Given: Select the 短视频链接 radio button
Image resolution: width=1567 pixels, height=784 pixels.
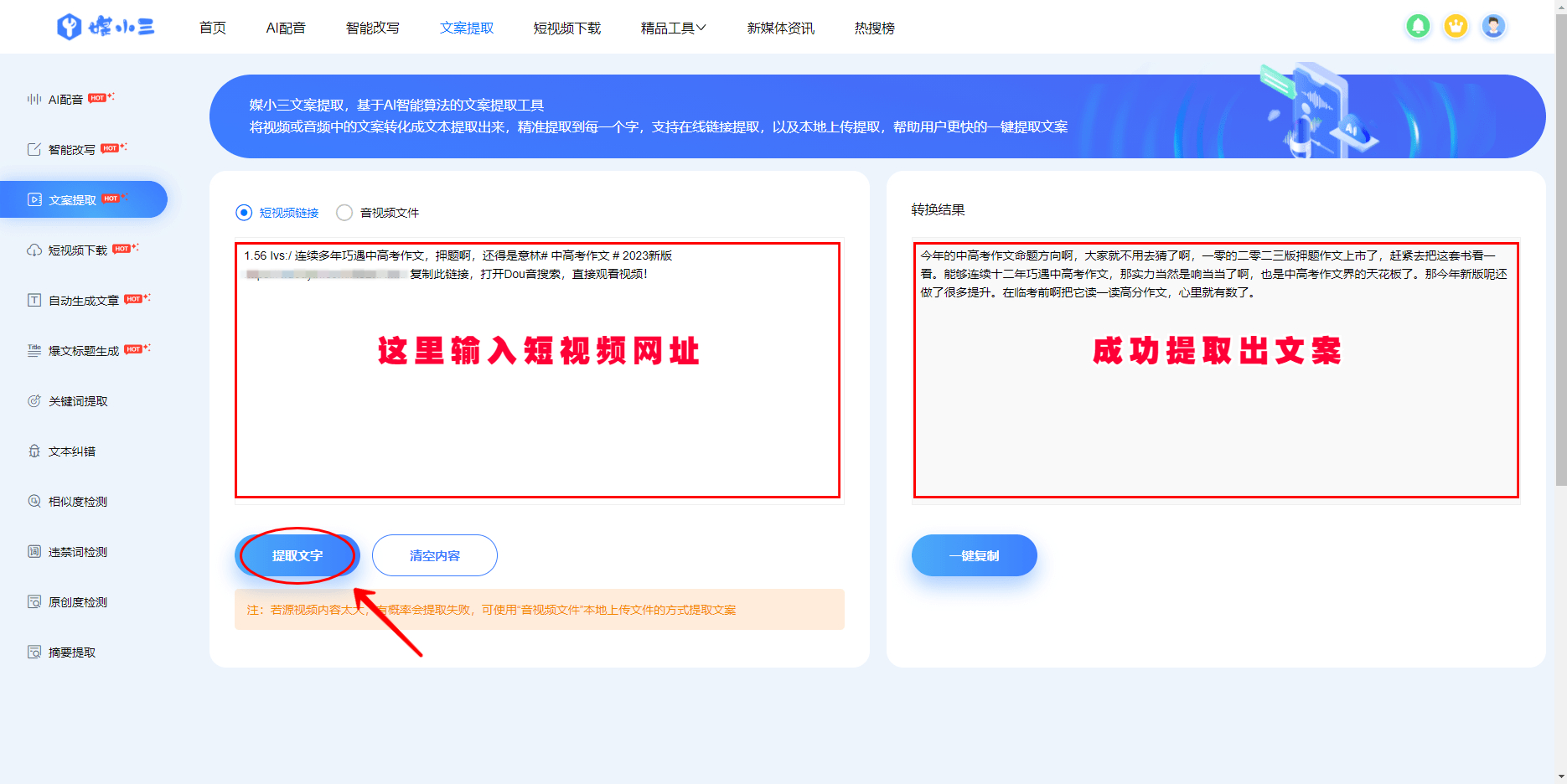Looking at the screenshot, I should tap(244, 213).
